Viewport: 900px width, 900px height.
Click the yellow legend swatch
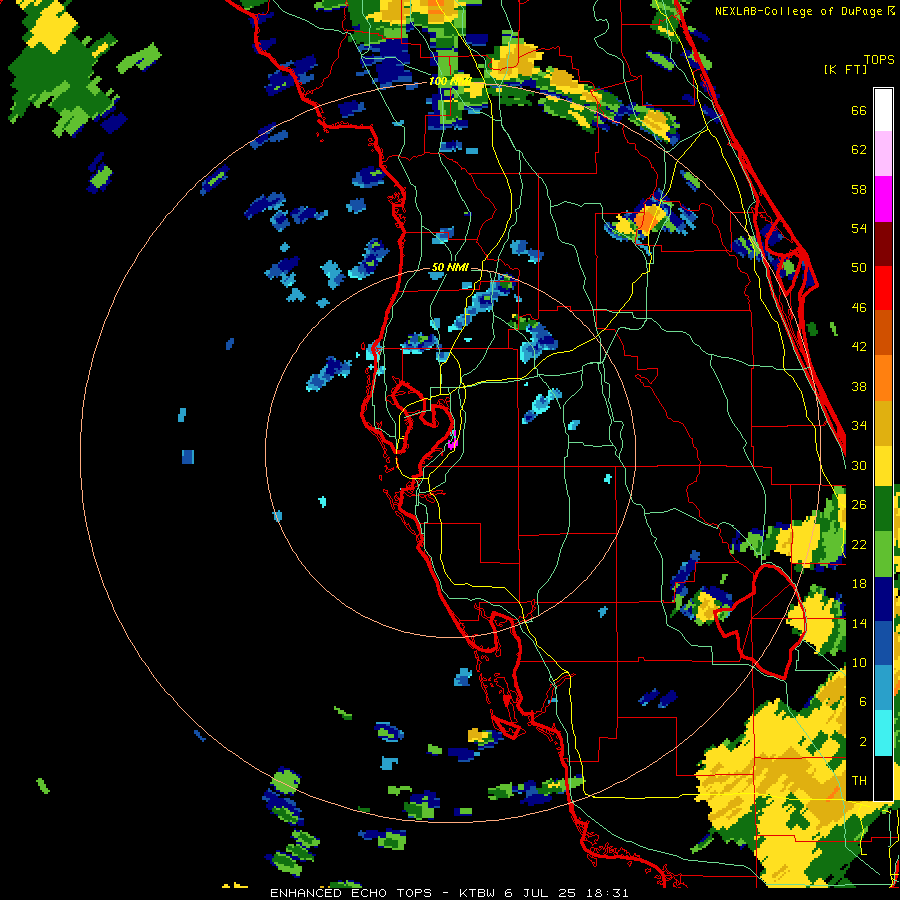[883, 465]
